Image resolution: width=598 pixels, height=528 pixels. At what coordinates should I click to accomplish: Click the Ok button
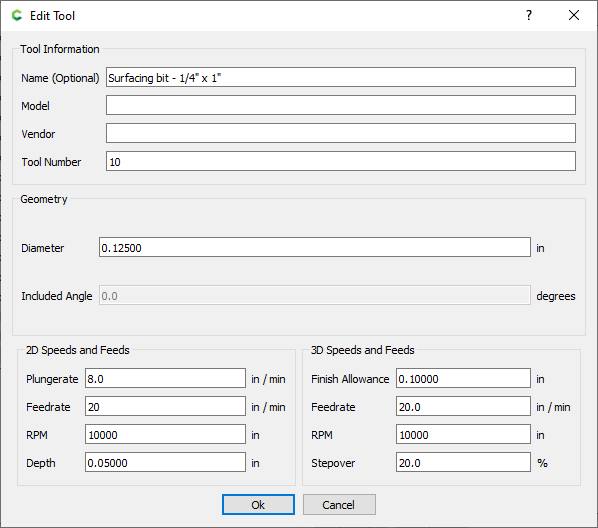pyautogui.click(x=258, y=504)
